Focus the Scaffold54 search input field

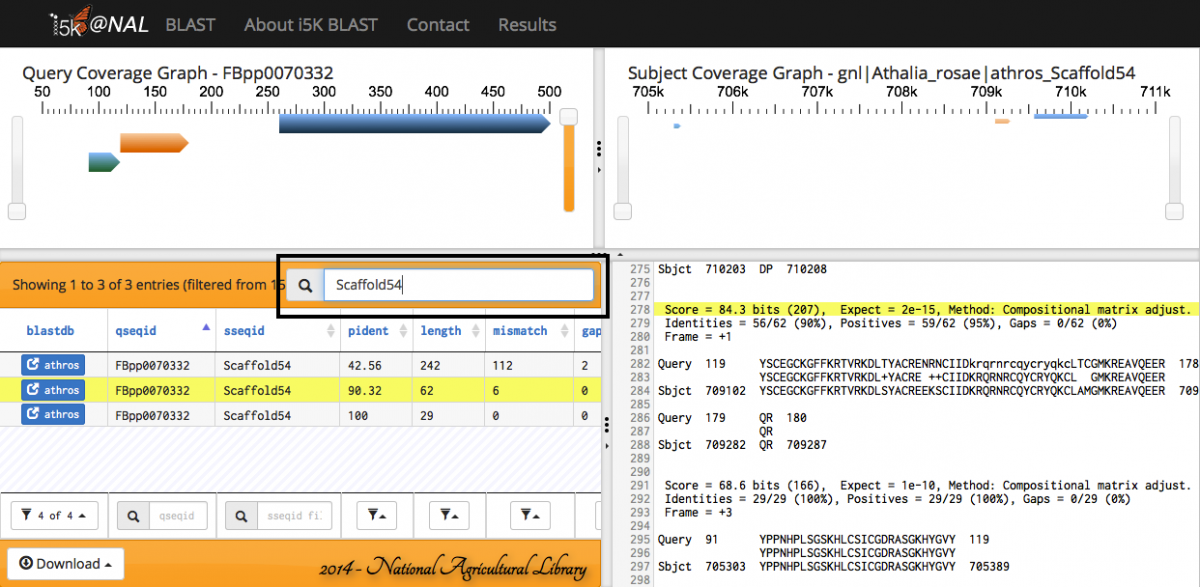[x=458, y=286]
